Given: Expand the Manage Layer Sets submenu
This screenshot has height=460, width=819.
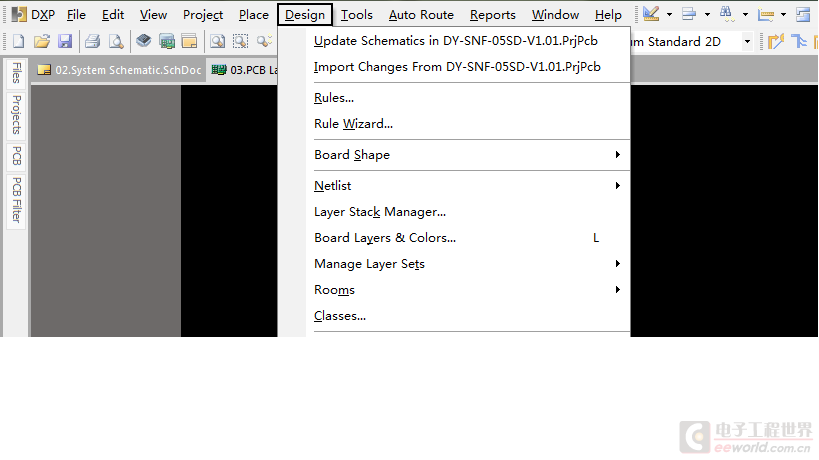Looking at the screenshot, I should tap(467, 264).
